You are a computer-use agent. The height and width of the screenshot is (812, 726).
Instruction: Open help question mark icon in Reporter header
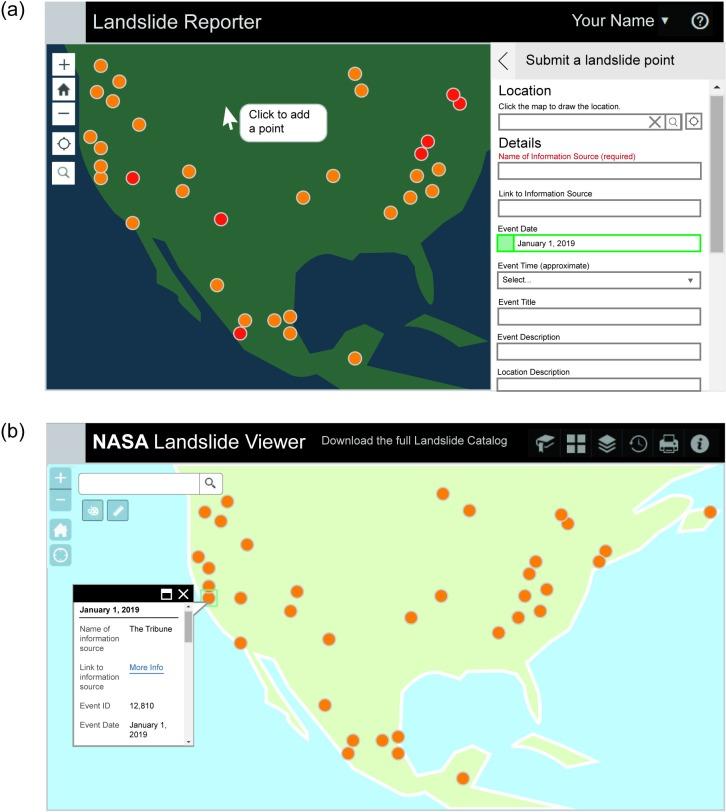tap(700, 21)
